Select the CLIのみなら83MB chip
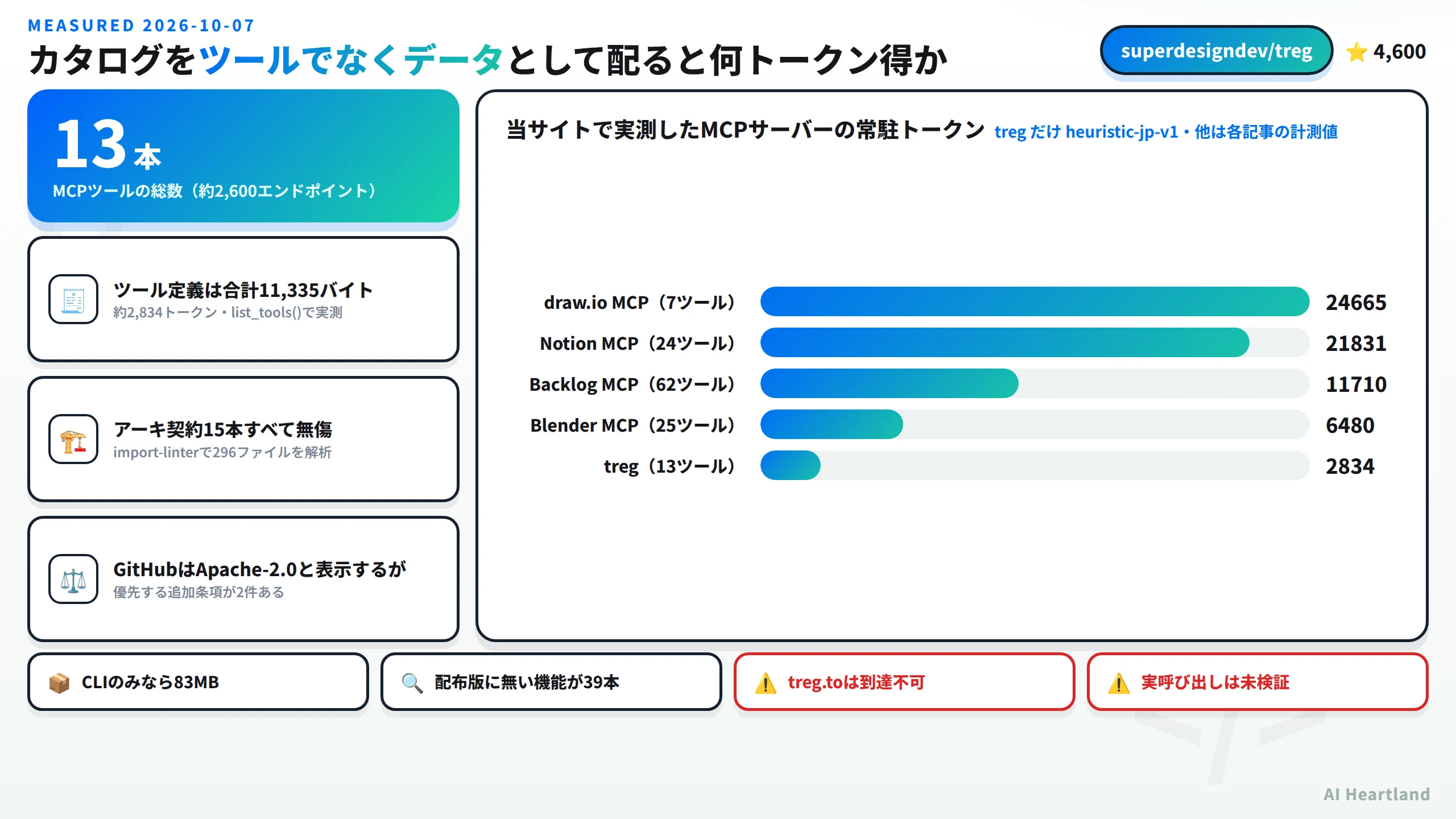 tap(198, 682)
